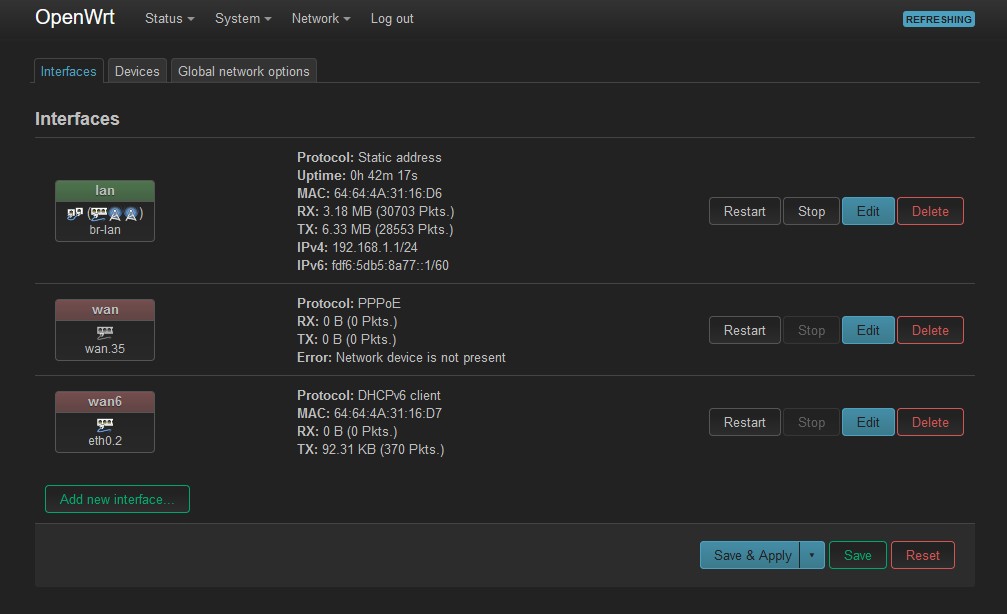Click the br-lan device label

tap(105, 229)
